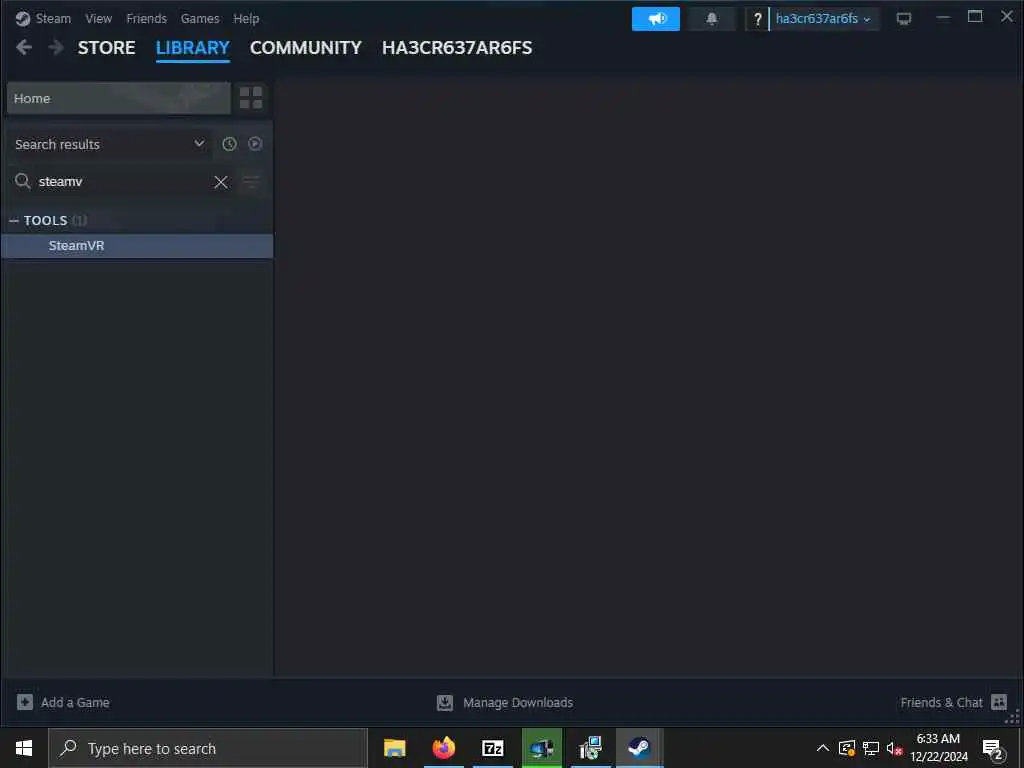Open Friends & Chat
Screen dimensions: 1024x768
[x=941, y=703]
